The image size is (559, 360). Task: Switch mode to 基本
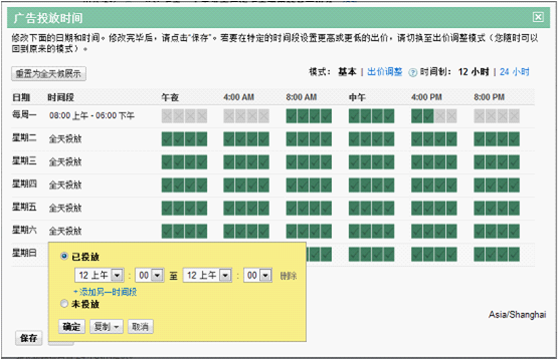click(x=347, y=72)
